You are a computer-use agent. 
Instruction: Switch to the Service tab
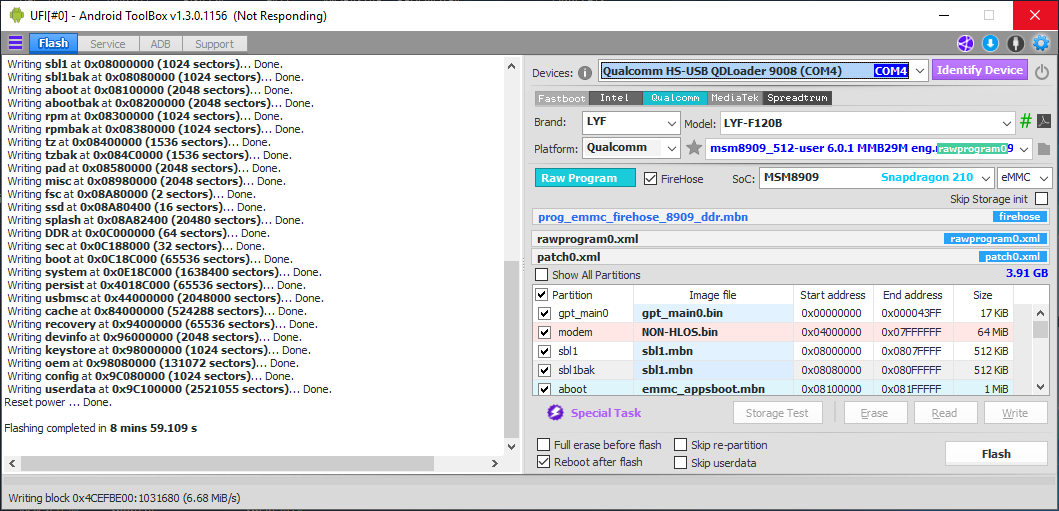click(108, 44)
